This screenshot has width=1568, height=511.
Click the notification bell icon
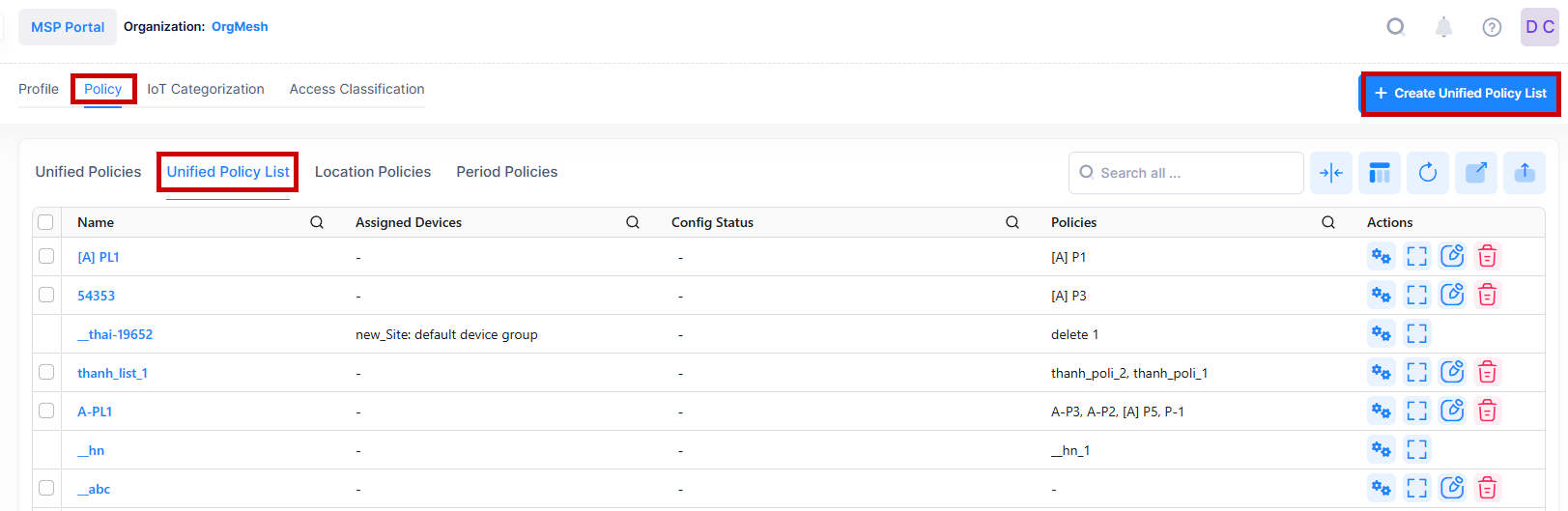click(1443, 27)
